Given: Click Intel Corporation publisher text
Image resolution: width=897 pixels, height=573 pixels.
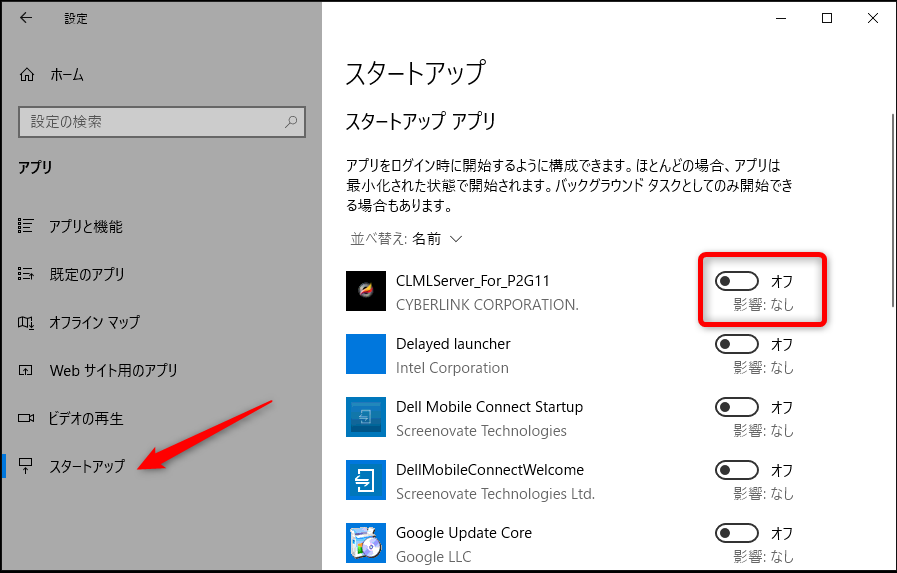Looking at the screenshot, I should (x=452, y=368).
